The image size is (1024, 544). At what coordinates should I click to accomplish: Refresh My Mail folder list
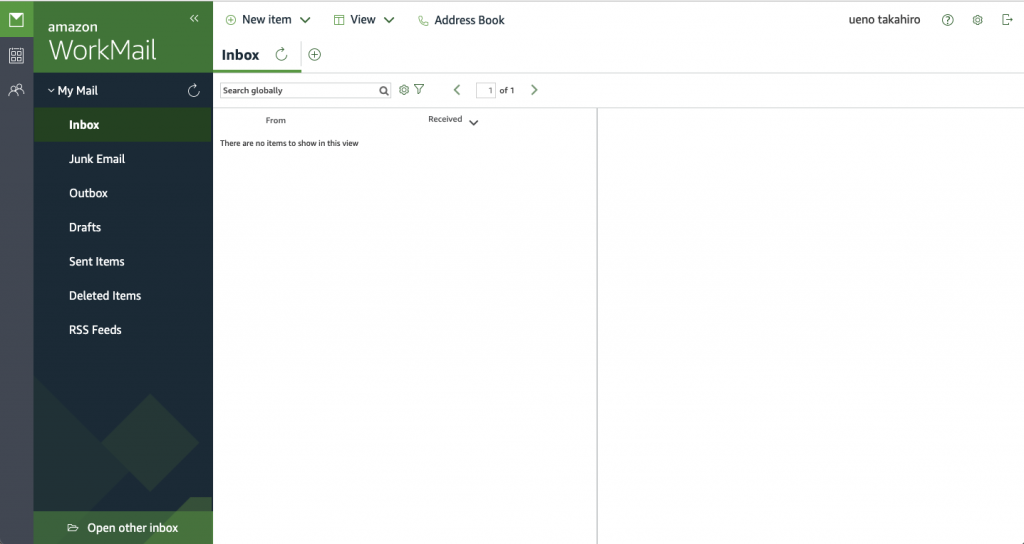pos(194,91)
